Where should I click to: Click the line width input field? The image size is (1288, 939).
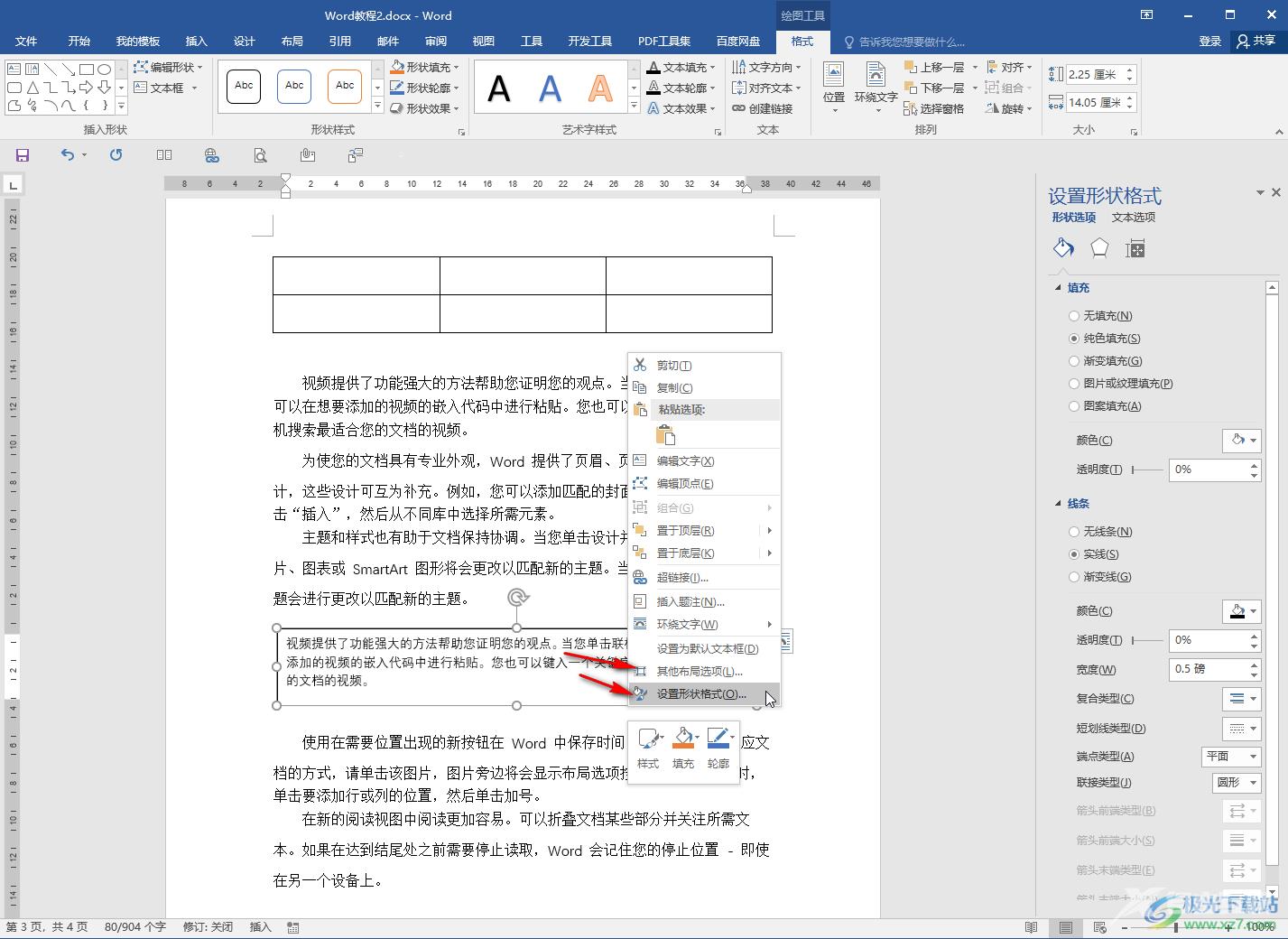tap(1209, 670)
